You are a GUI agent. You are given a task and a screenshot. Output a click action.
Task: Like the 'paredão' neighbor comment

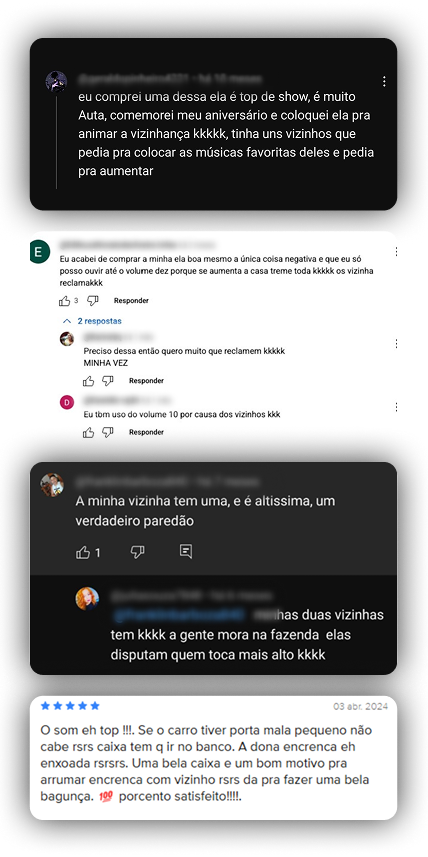pyautogui.click(x=83, y=553)
